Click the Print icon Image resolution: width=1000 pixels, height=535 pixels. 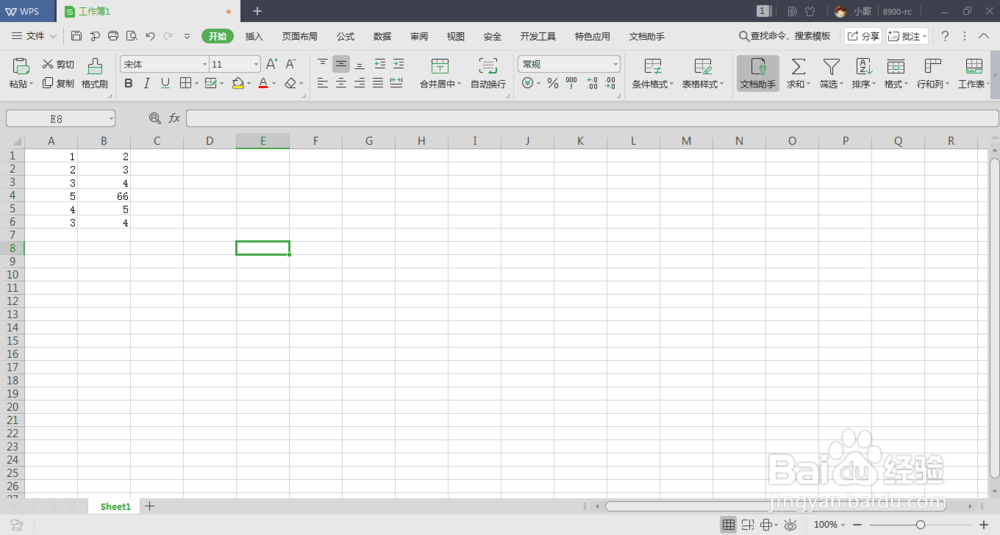tap(113, 36)
